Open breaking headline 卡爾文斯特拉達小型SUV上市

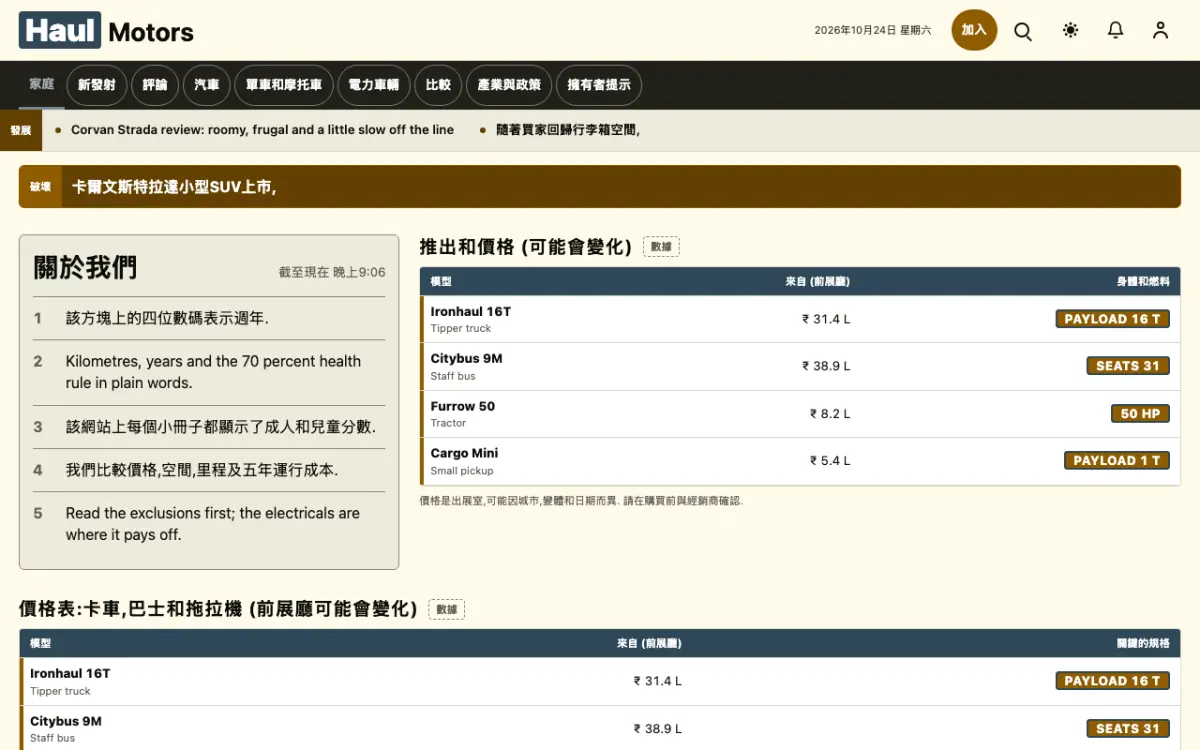pos(174,187)
